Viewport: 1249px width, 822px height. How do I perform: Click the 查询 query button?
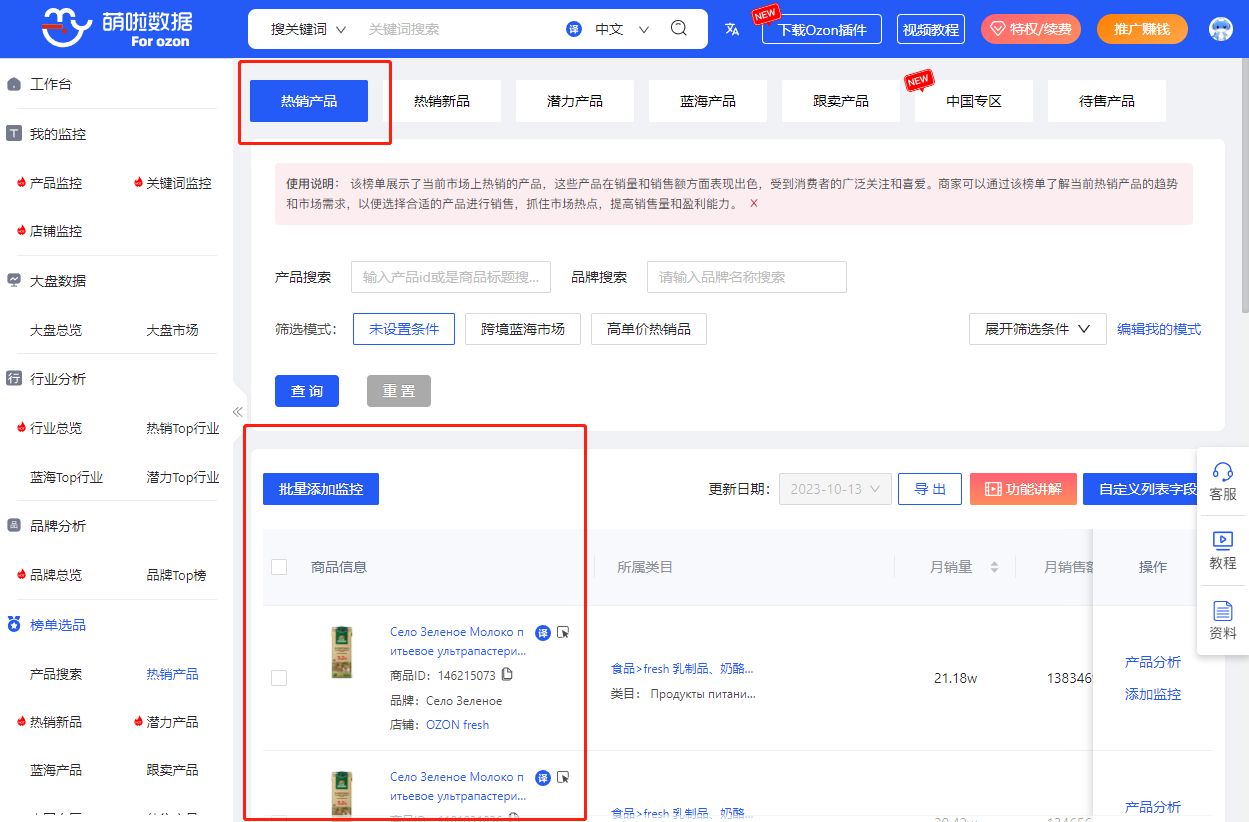[x=307, y=391]
